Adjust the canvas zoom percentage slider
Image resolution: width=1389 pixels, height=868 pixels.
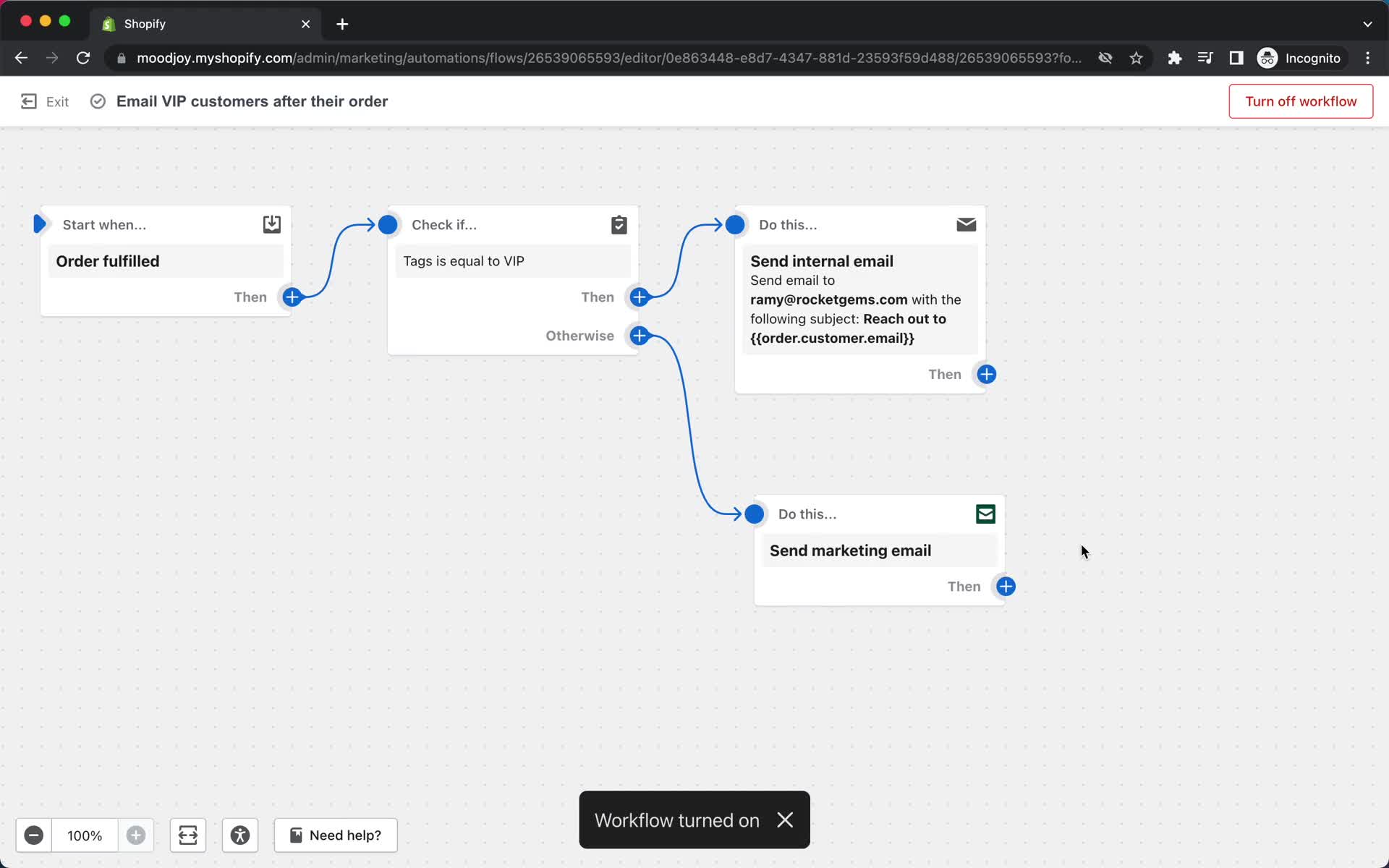[84, 835]
